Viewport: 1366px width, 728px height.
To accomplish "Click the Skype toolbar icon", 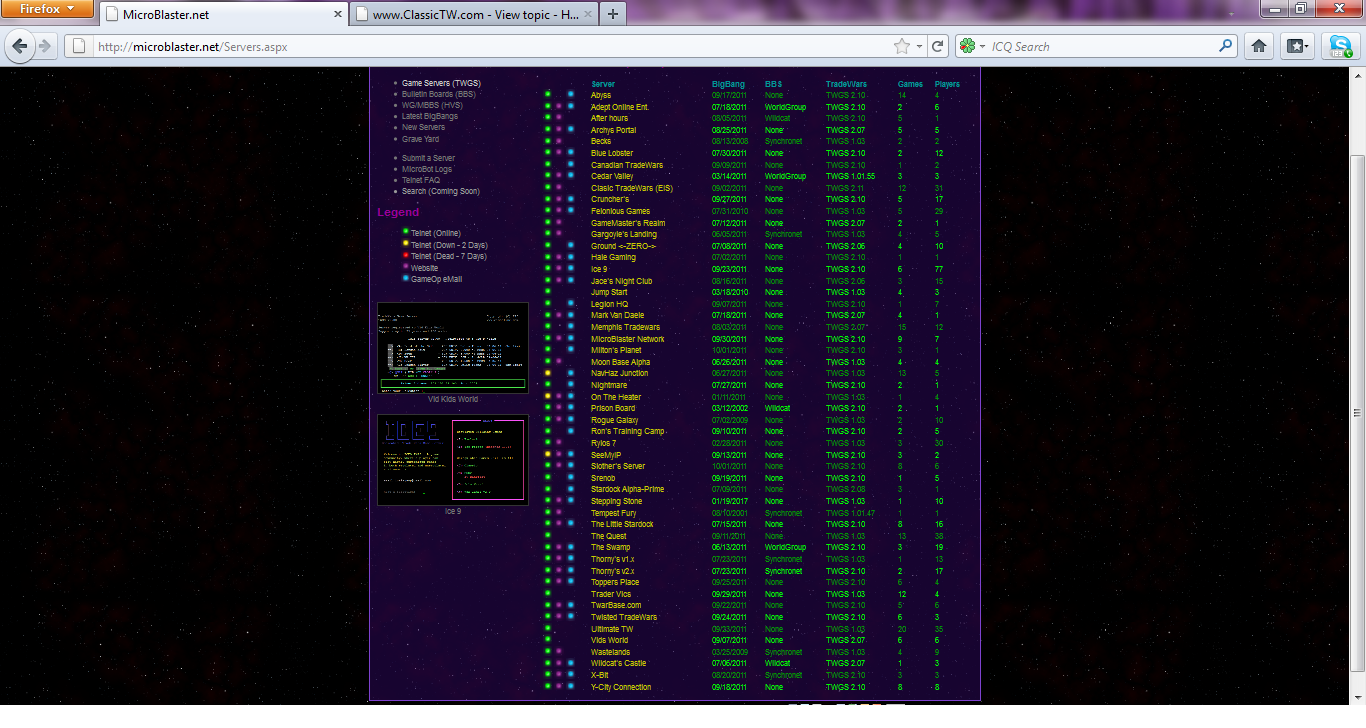I will (x=1339, y=46).
